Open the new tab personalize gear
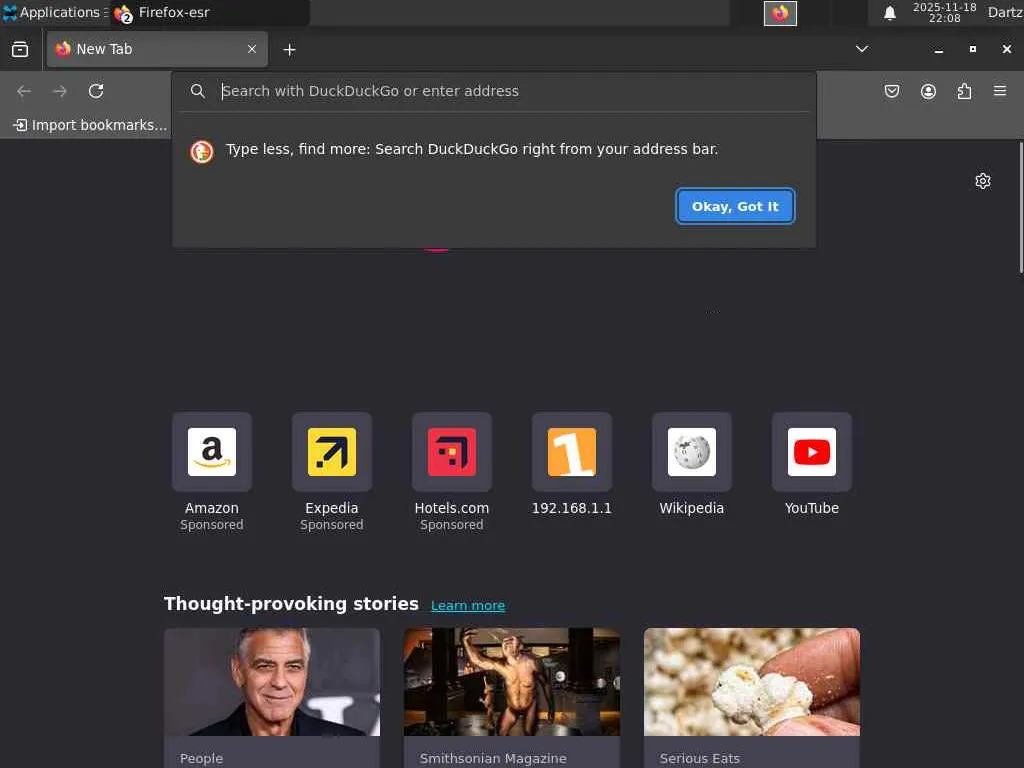Screen dimensions: 1024x768 pyautogui.click(x=982, y=181)
